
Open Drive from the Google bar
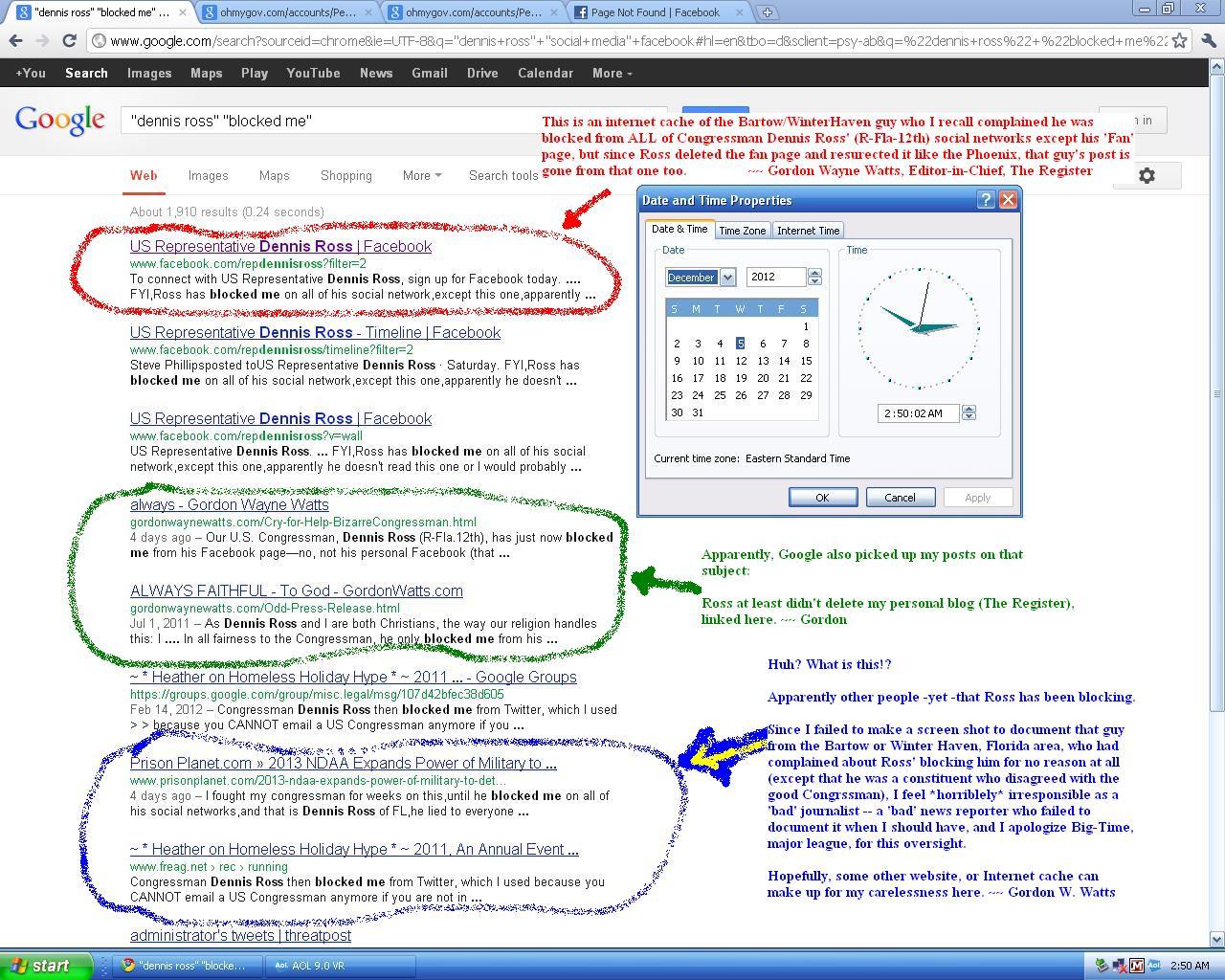(x=482, y=73)
